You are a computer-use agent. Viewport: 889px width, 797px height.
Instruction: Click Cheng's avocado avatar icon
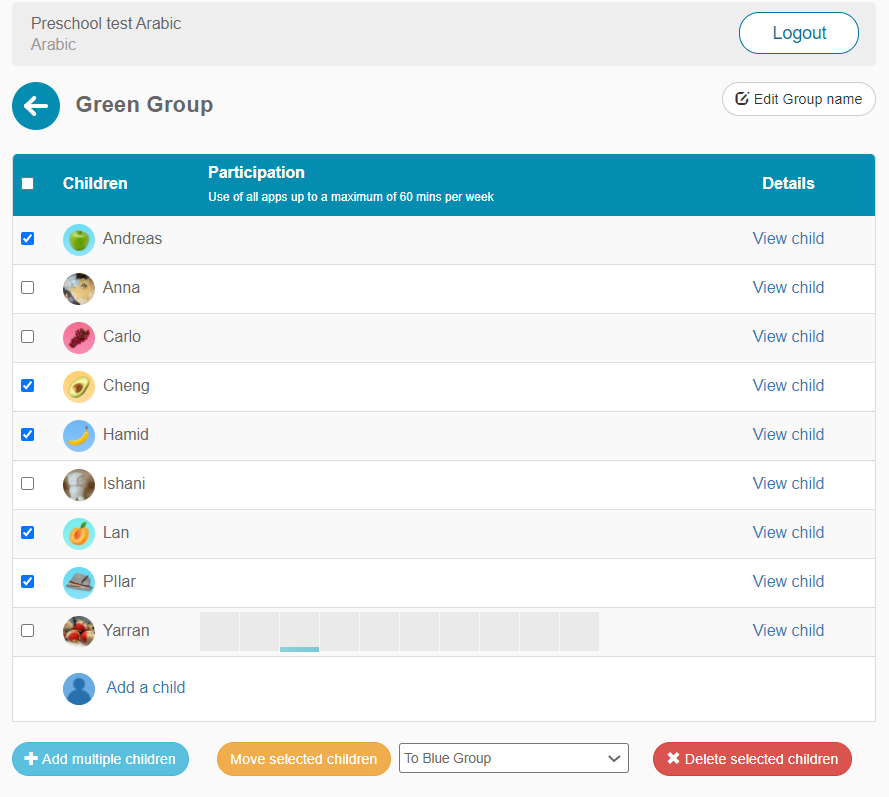pyautogui.click(x=79, y=386)
